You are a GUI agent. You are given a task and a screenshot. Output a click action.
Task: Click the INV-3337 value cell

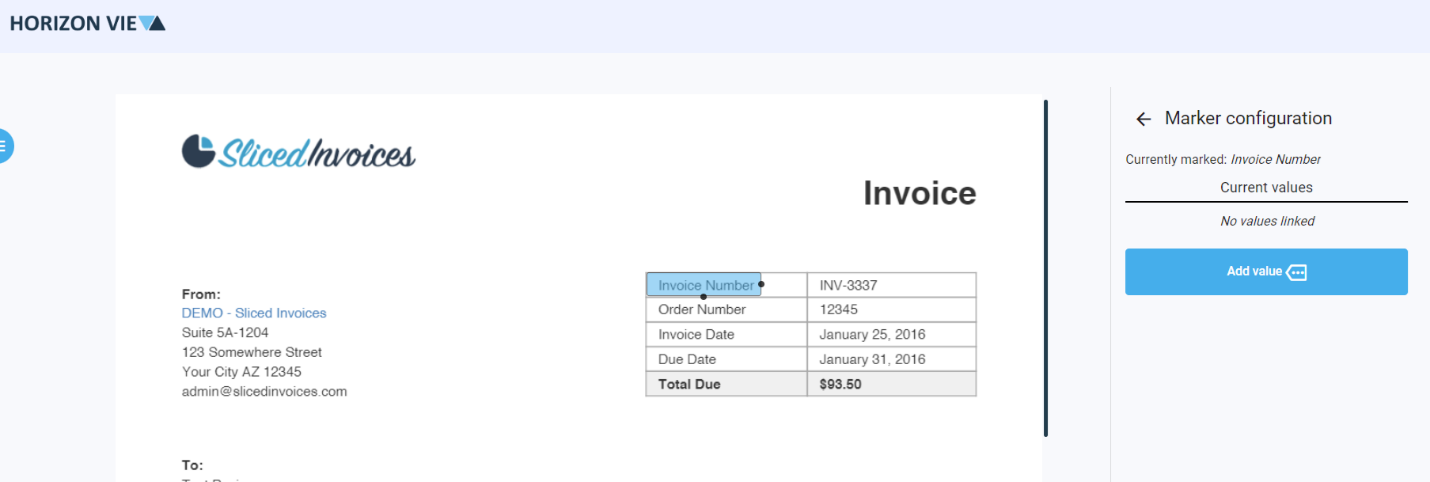pyautogui.click(x=848, y=285)
